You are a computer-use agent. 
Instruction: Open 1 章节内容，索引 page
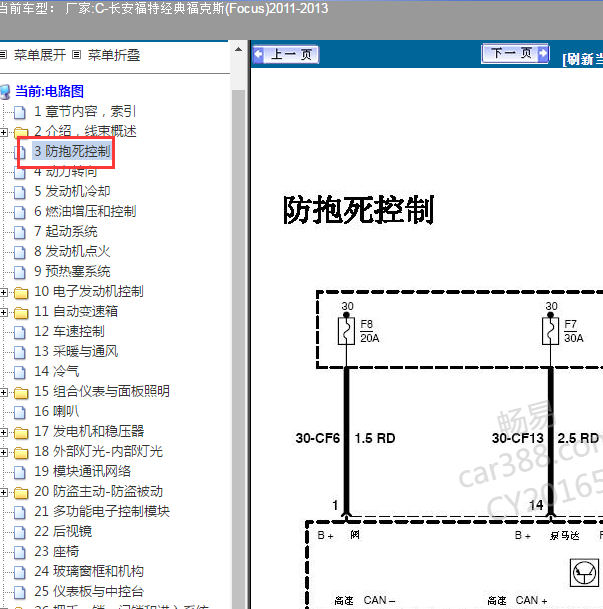(x=85, y=111)
